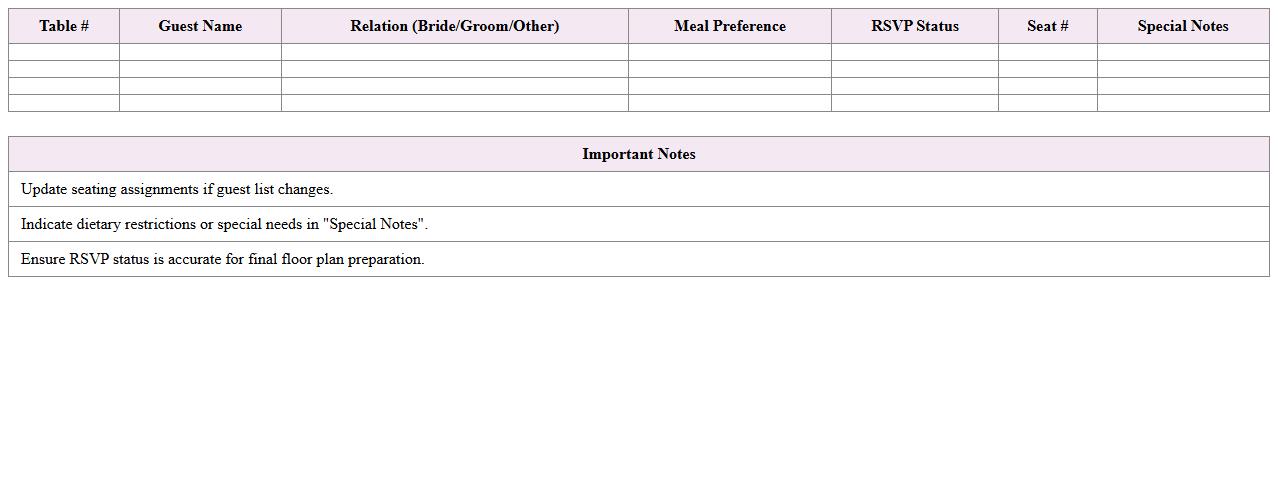Viewport: 1278px width, 501px height.
Task: Select the third-row Relation cell
Action: [x=454, y=86]
